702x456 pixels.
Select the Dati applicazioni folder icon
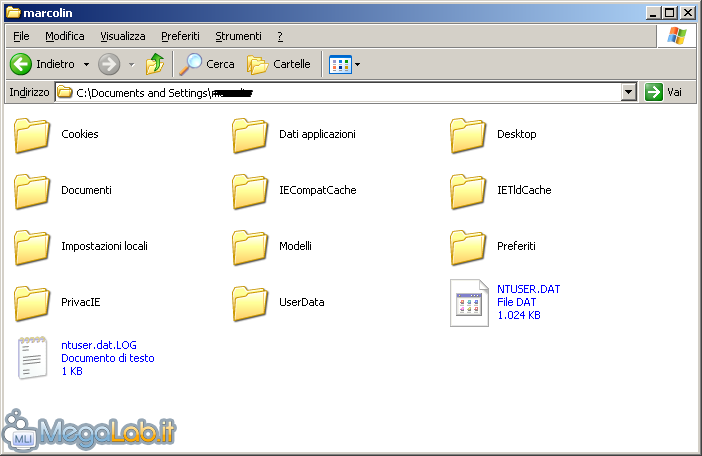250,135
